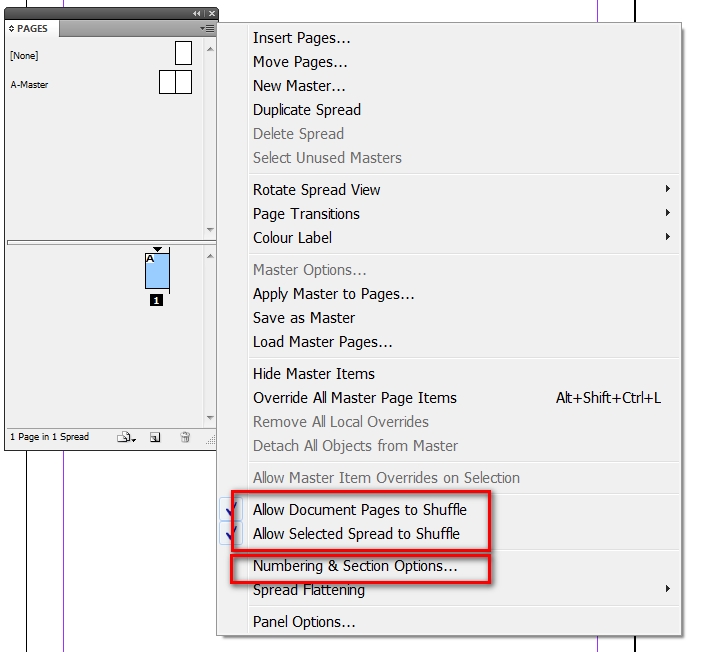This screenshot has height=652, width=703.
Task: Choose Hide Master Items
Action: point(314,374)
